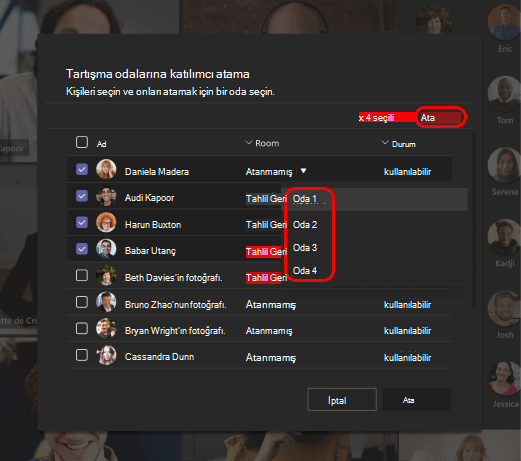Sort by the Durum column chevron
The height and width of the screenshot is (461, 521).
pyautogui.click(x=385, y=143)
